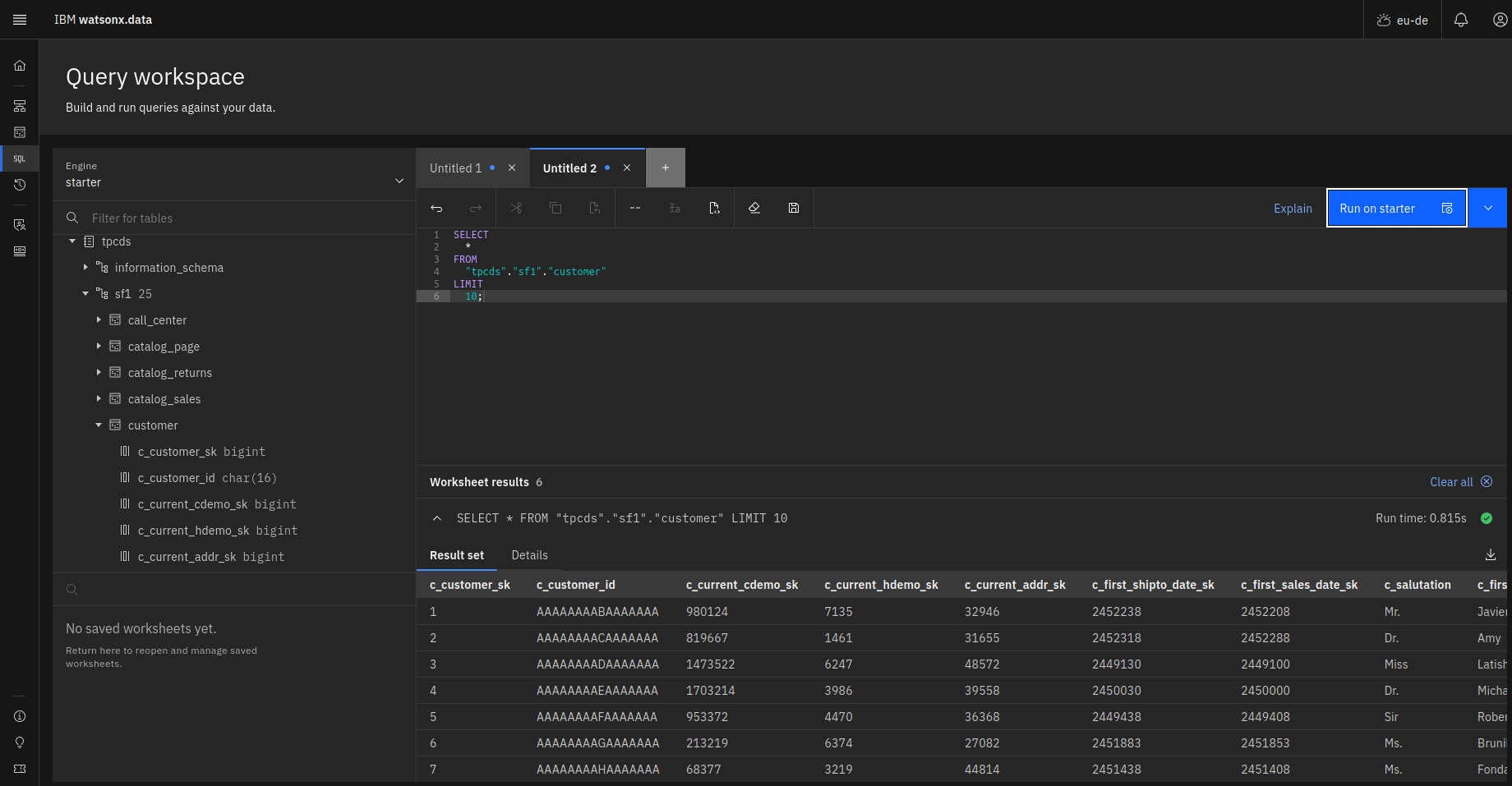
Task: Open the Details tab of the results
Action: pos(529,555)
